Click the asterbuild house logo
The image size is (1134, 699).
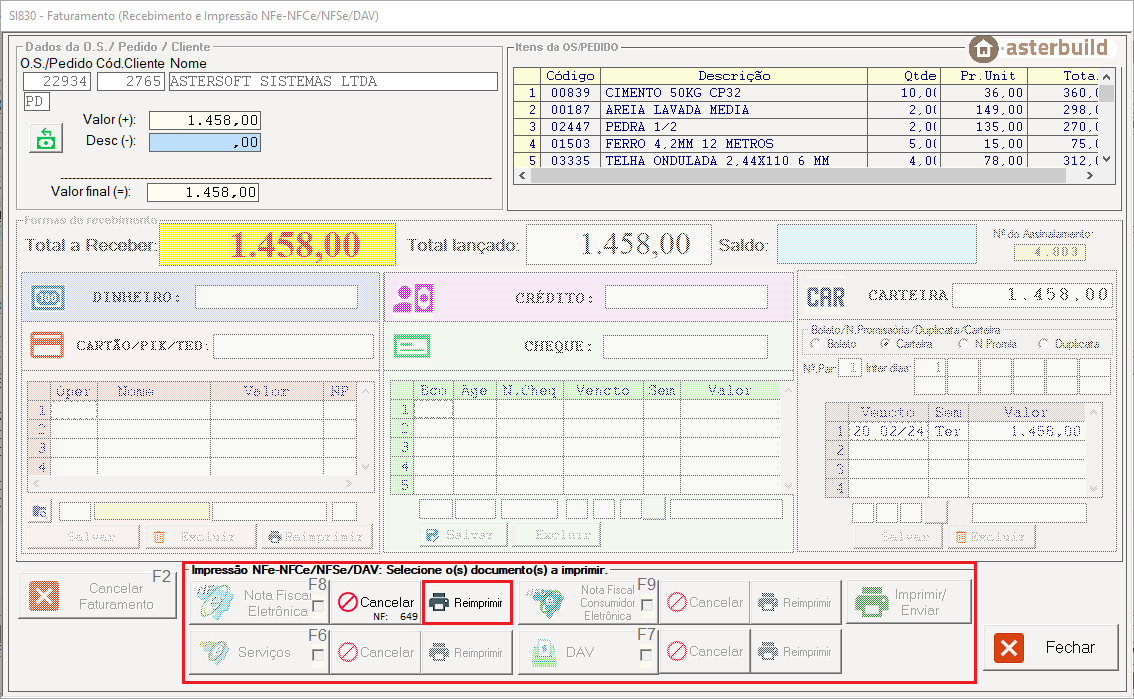(x=984, y=48)
